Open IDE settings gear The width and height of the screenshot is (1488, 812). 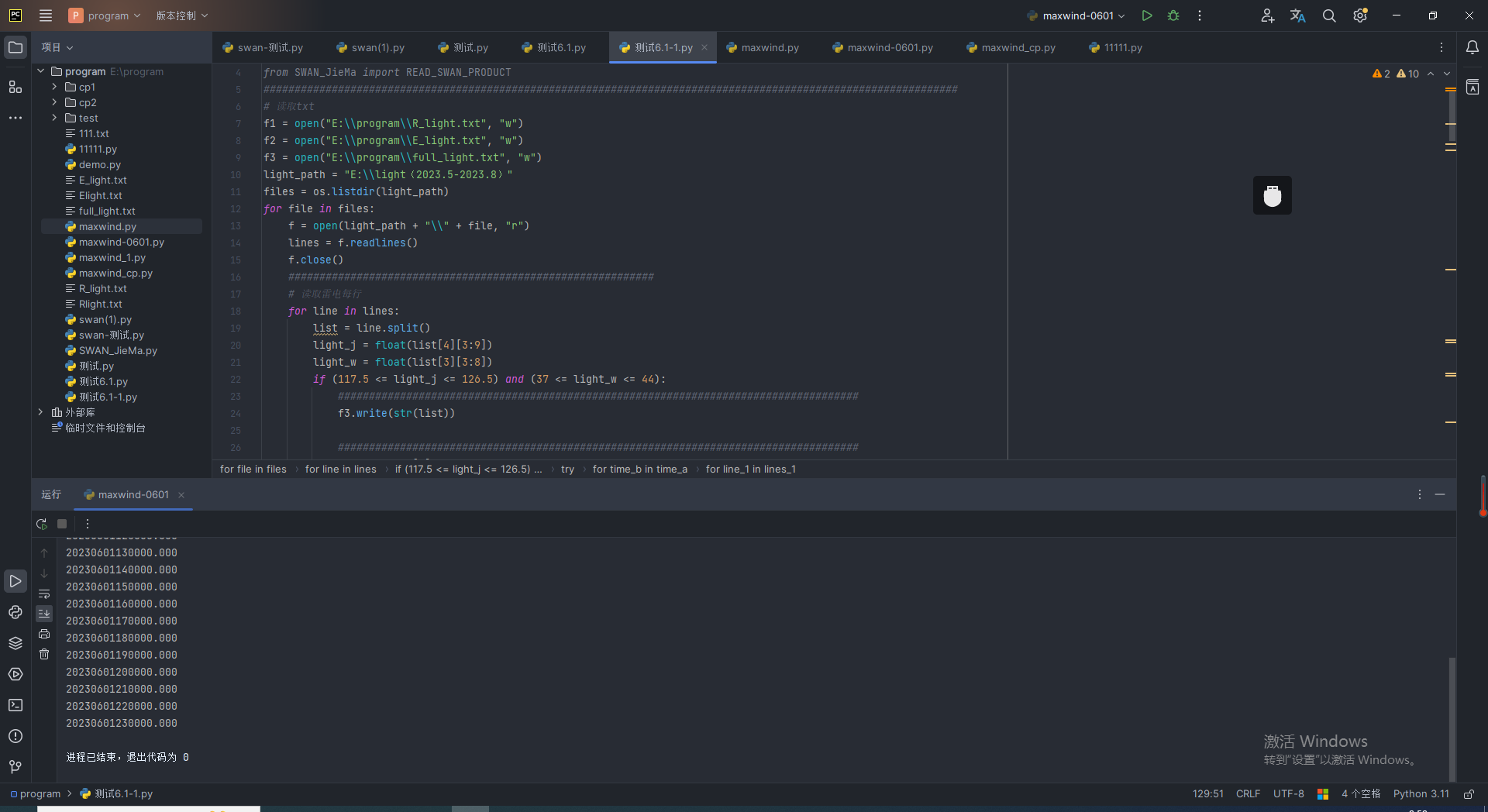pyautogui.click(x=1360, y=15)
